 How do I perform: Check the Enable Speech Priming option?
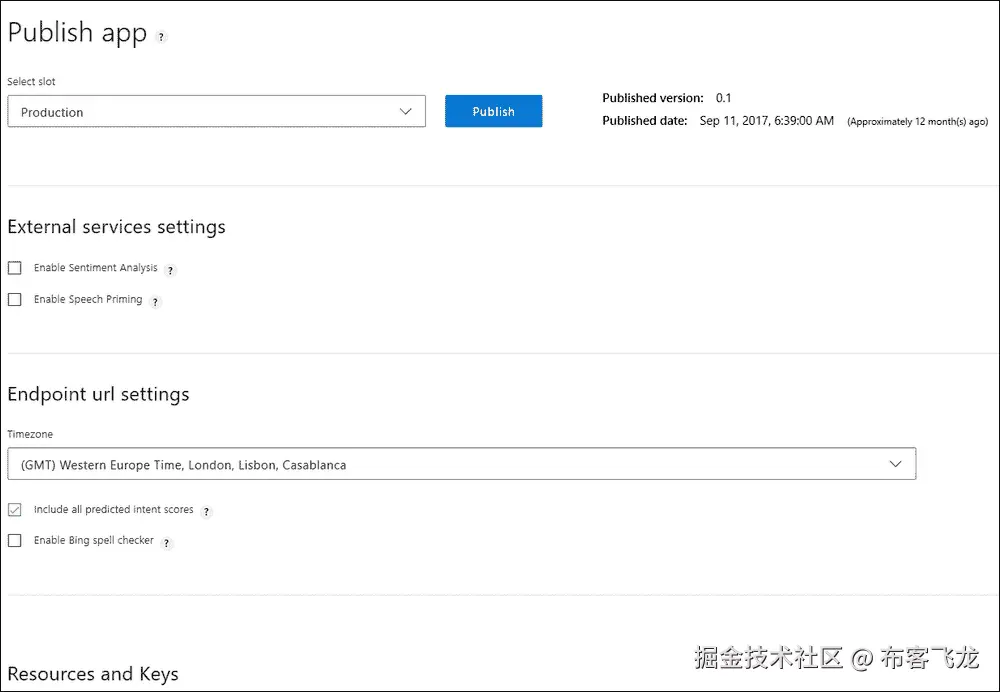(14, 300)
